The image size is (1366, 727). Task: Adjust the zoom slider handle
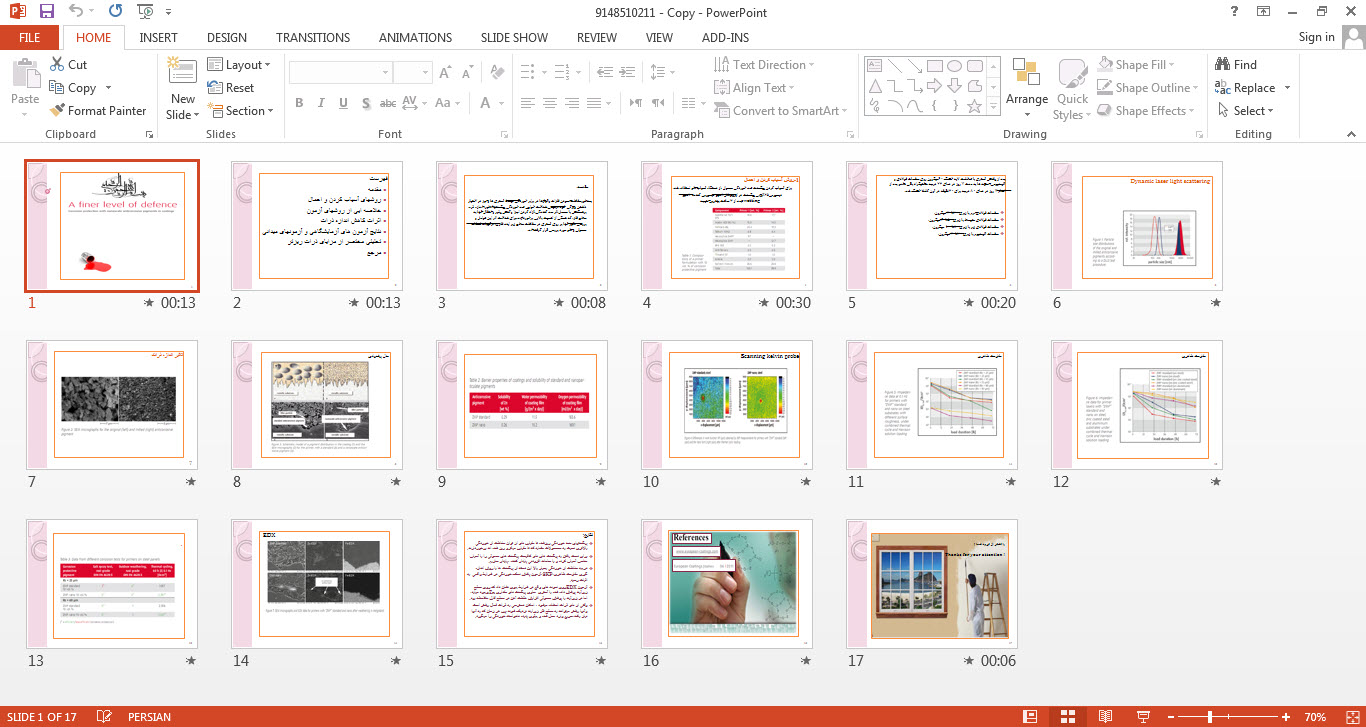(x=1210, y=717)
